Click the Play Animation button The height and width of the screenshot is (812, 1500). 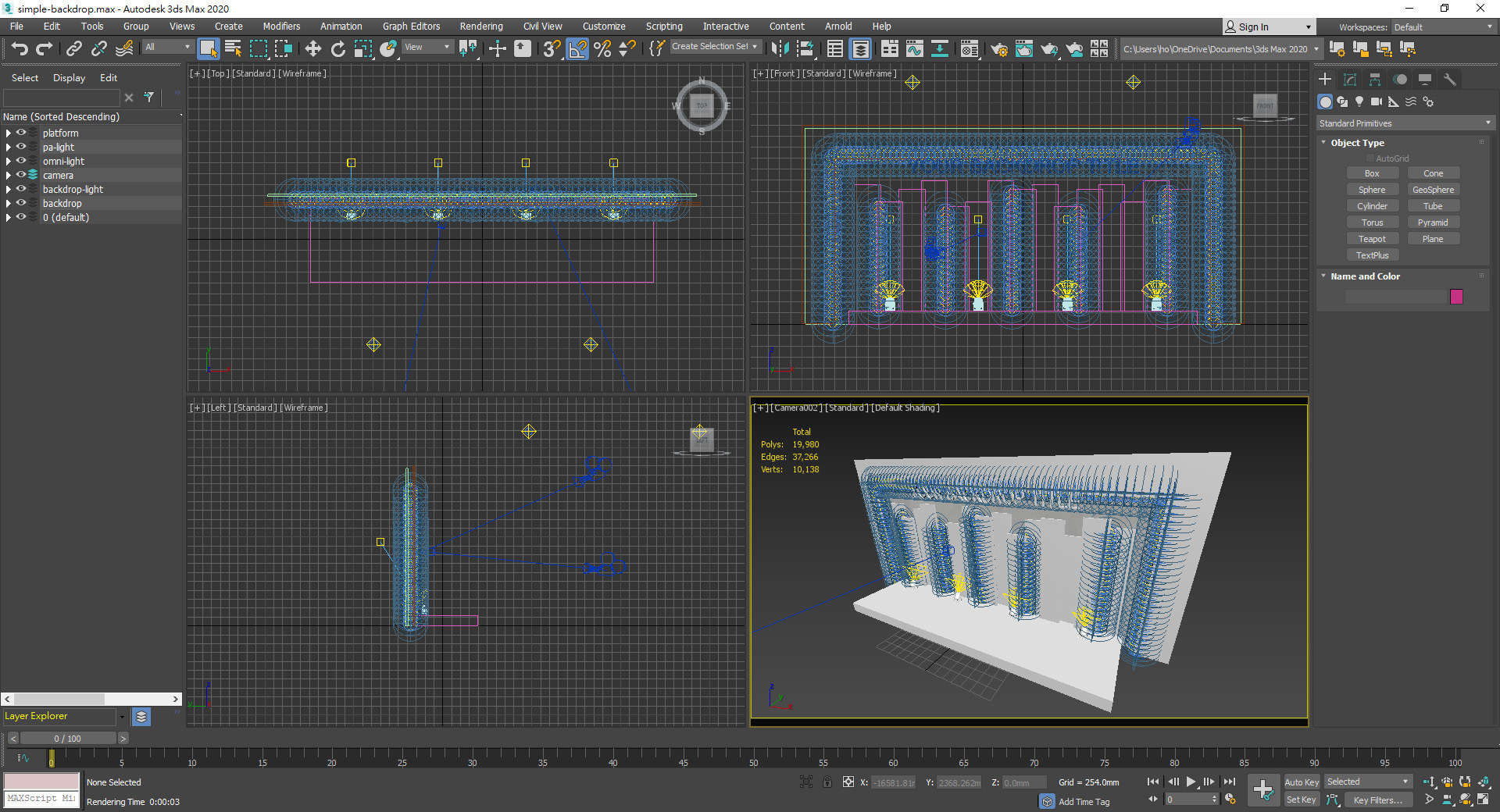coord(1191,782)
